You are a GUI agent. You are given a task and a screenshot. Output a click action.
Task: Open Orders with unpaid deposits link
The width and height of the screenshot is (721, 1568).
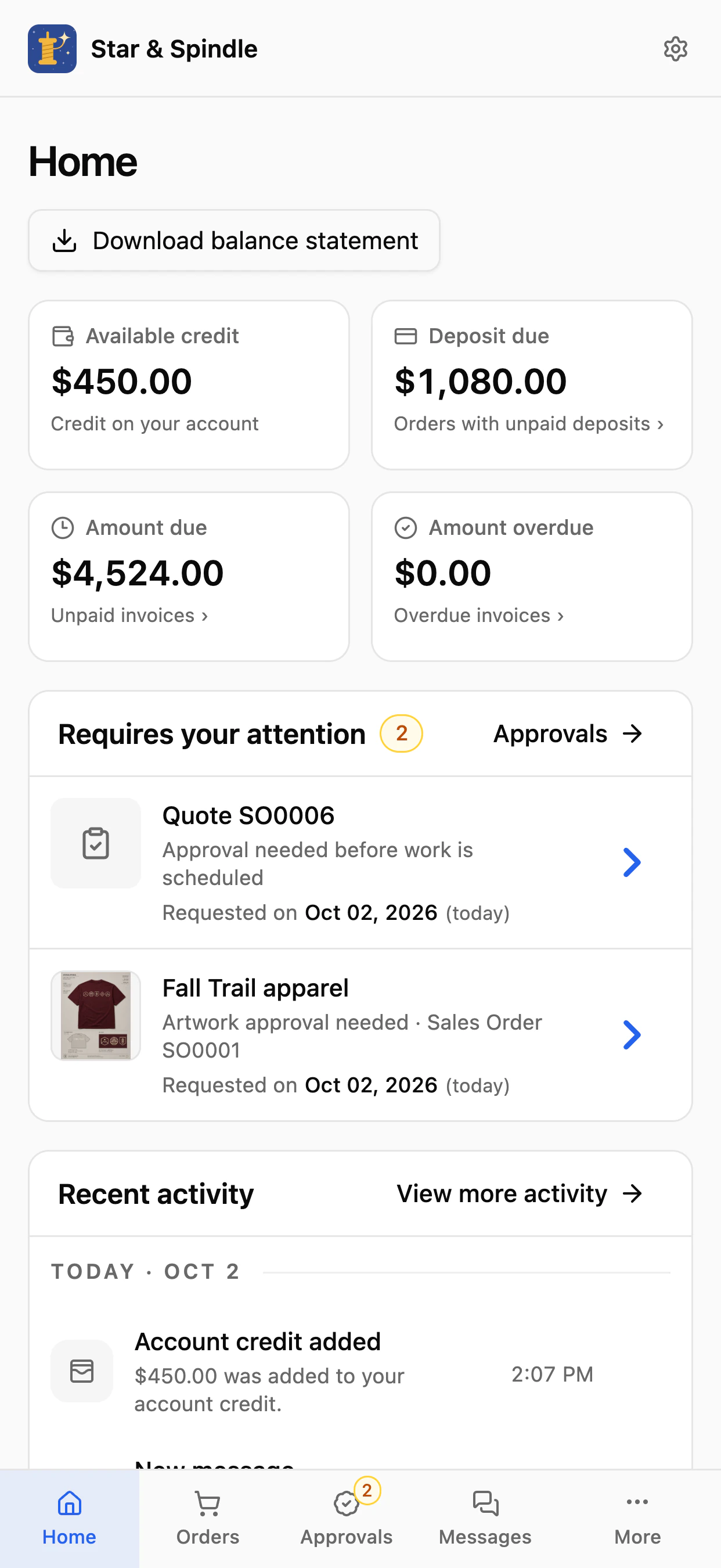tap(529, 424)
